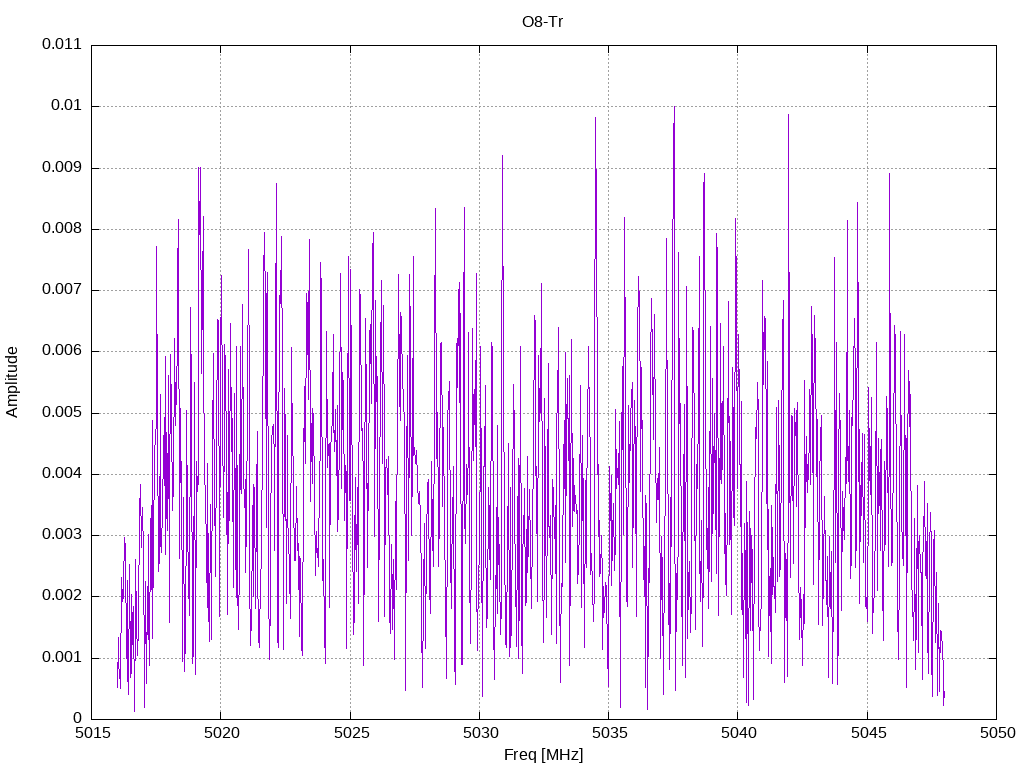Click the 0 y-axis origin label
The image size is (1024, 768).
tap(78, 718)
